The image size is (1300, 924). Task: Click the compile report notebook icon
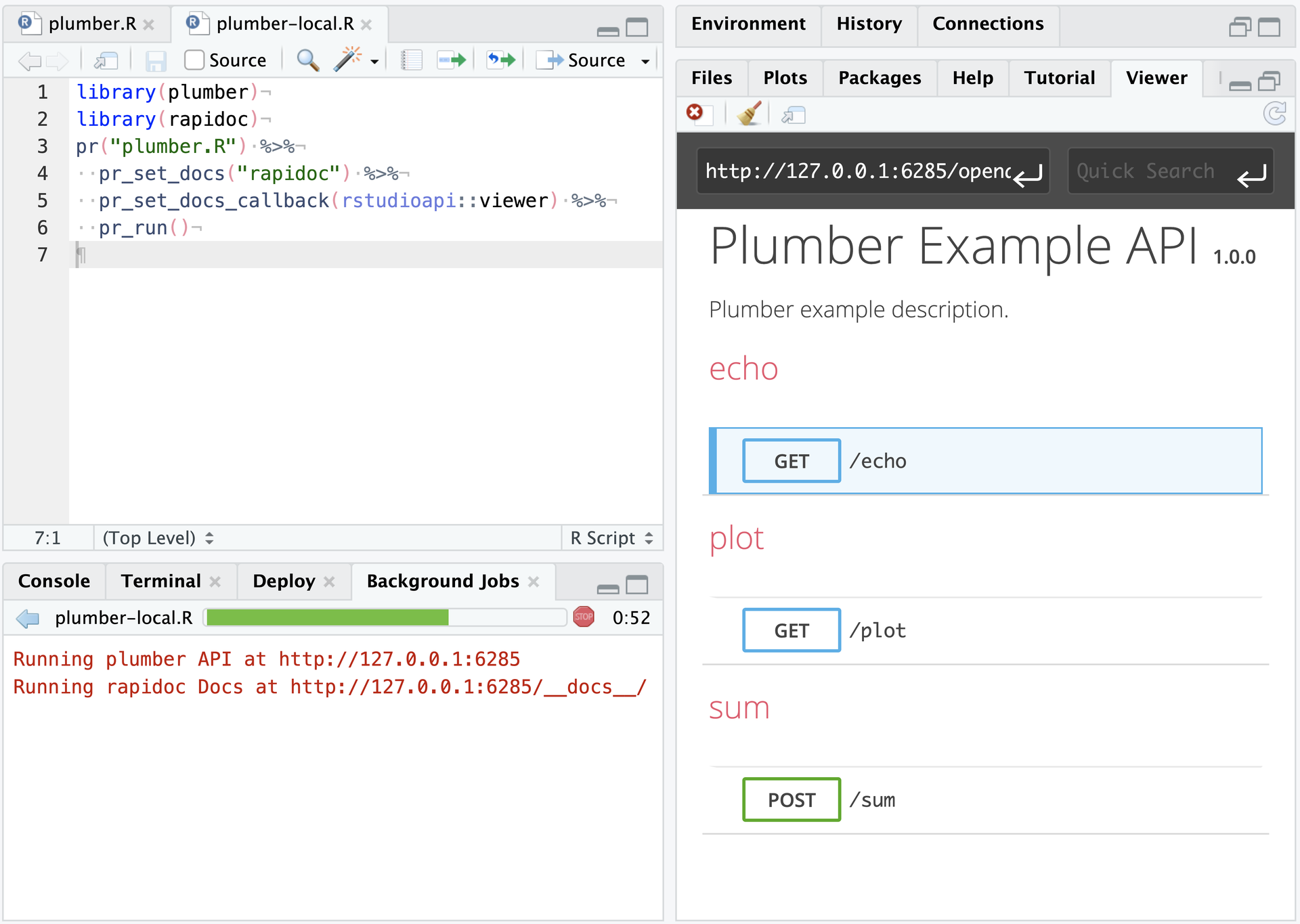pos(411,60)
